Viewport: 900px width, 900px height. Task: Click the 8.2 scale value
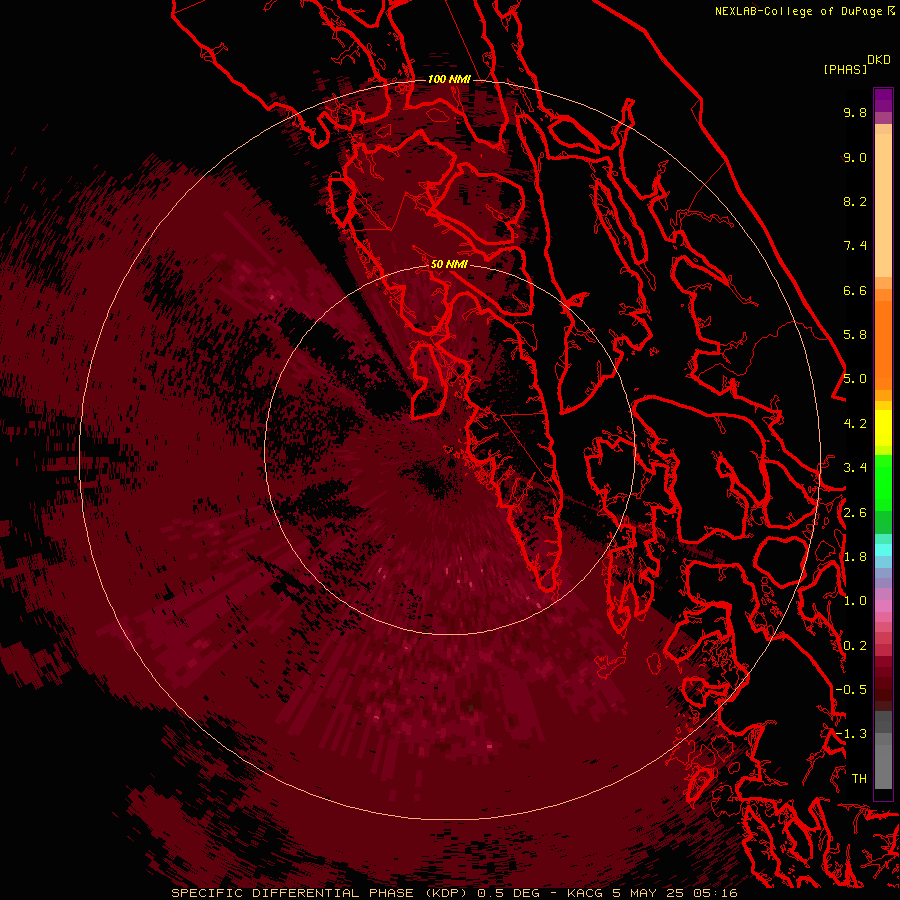point(855,201)
